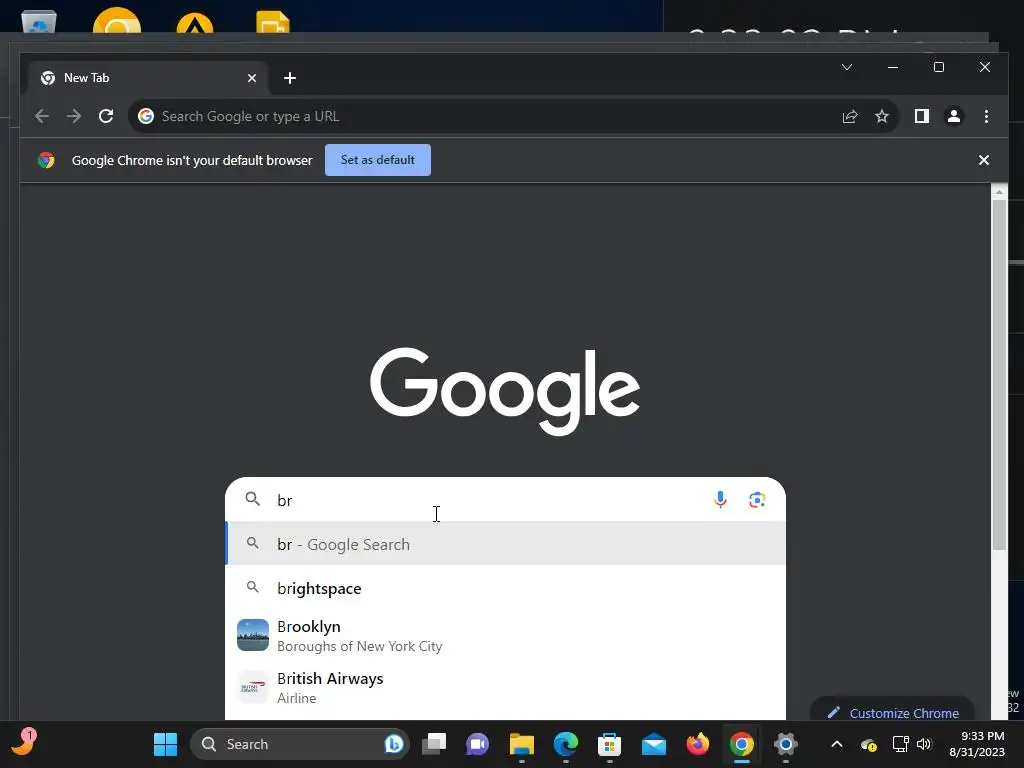Choose Brooklyn suggestion
This screenshot has width=1024, height=768.
pyautogui.click(x=505, y=635)
